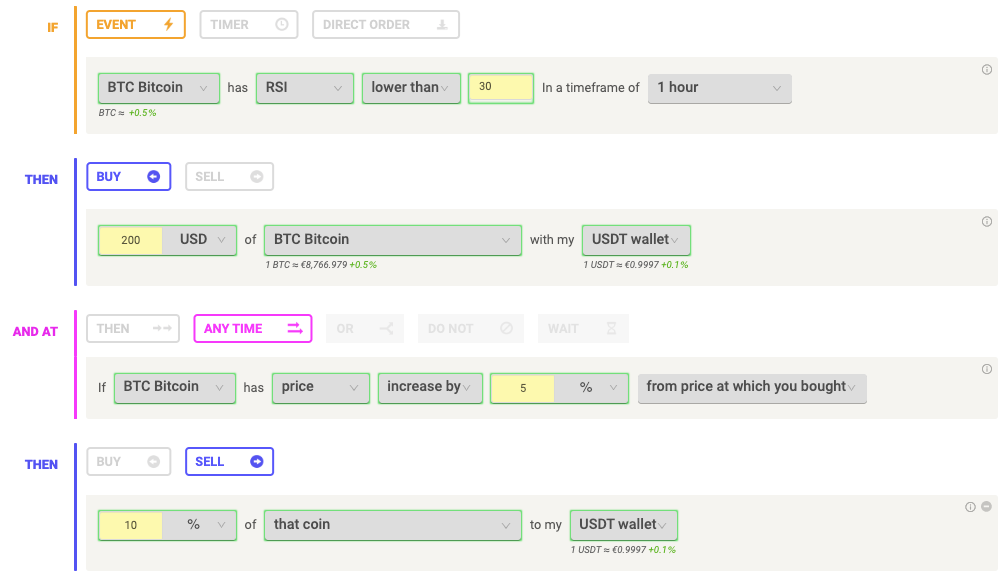The height and width of the screenshot is (577, 1007).
Task: Click the 'lower than' operator button
Action: (410, 88)
